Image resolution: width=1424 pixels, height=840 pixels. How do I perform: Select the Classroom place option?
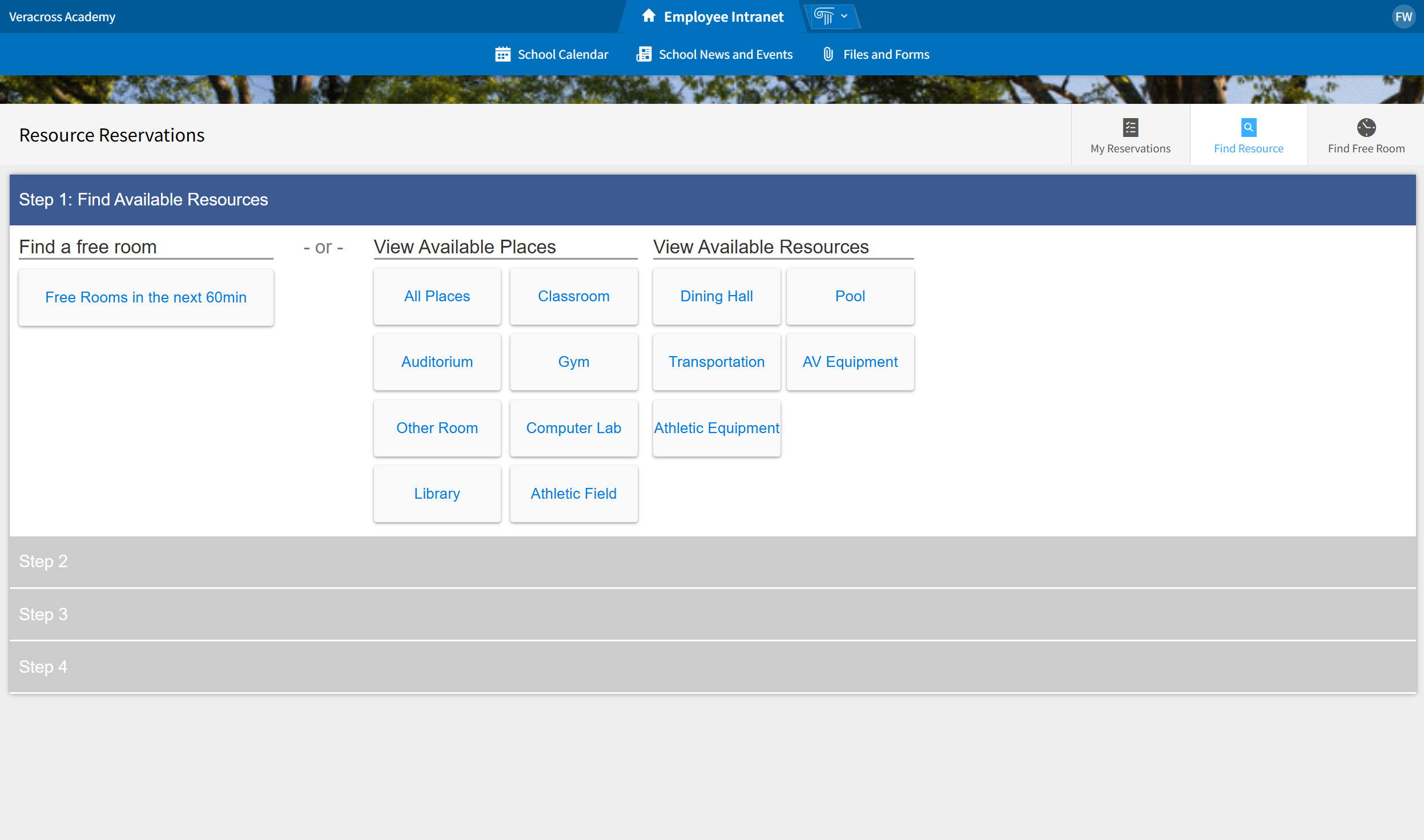(x=573, y=296)
